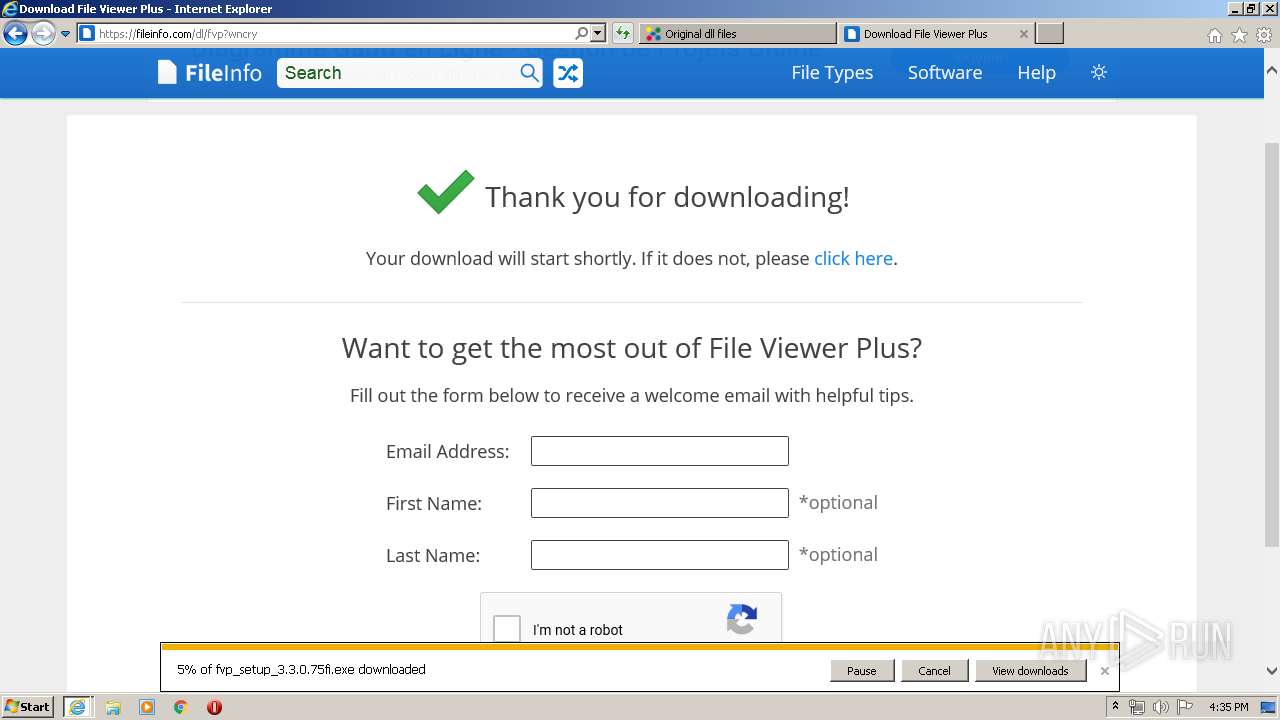The width and height of the screenshot is (1280, 720).
Task: Click the random shuffle icon
Action: coord(568,73)
